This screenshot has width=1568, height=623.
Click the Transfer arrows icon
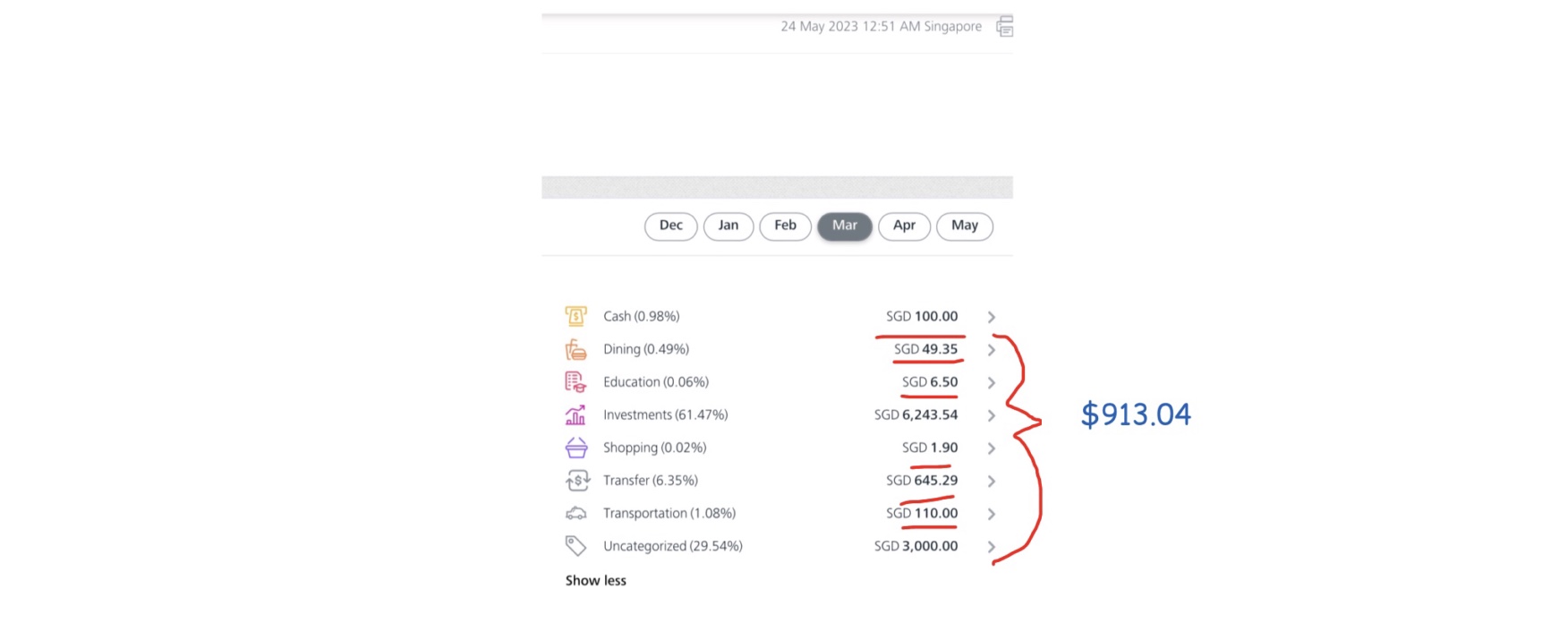point(576,481)
